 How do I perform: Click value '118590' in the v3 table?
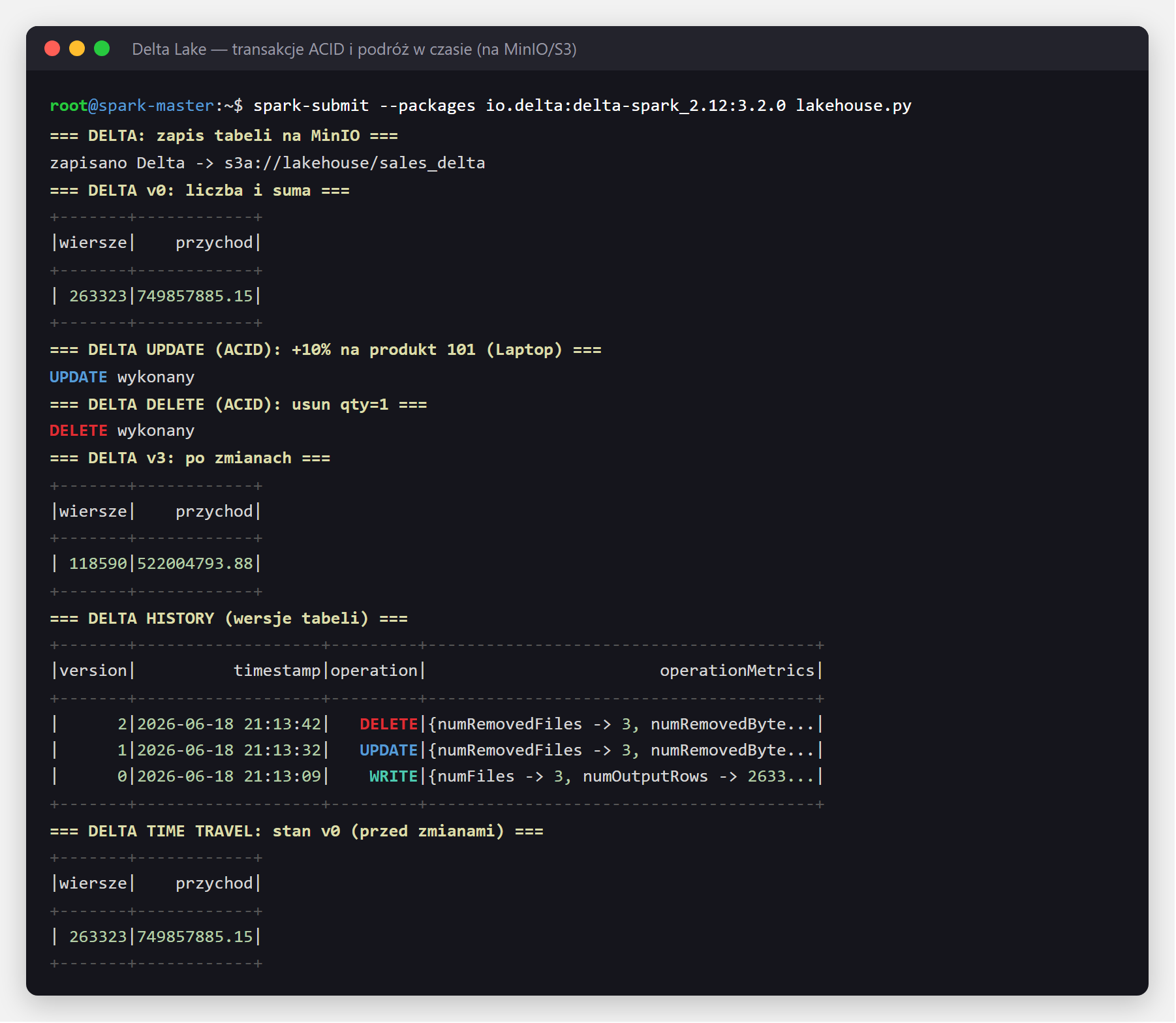98,564
